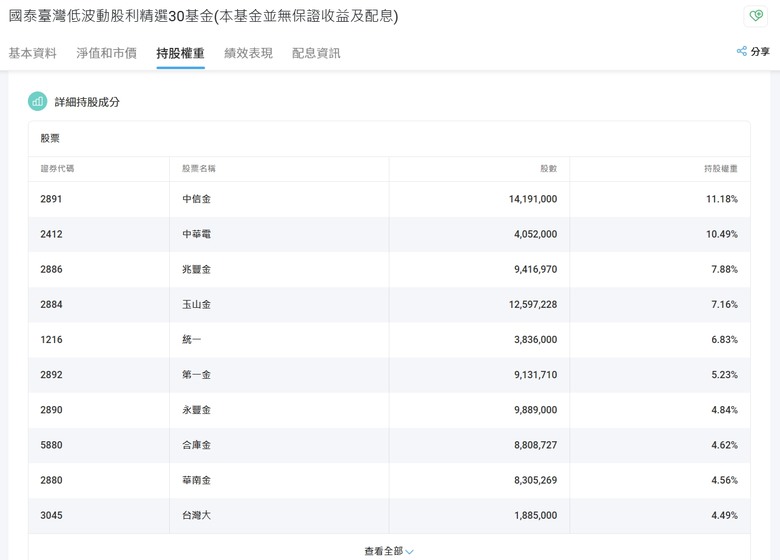
Task: Select stock name 玉山金
Action: (x=196, y=304)
